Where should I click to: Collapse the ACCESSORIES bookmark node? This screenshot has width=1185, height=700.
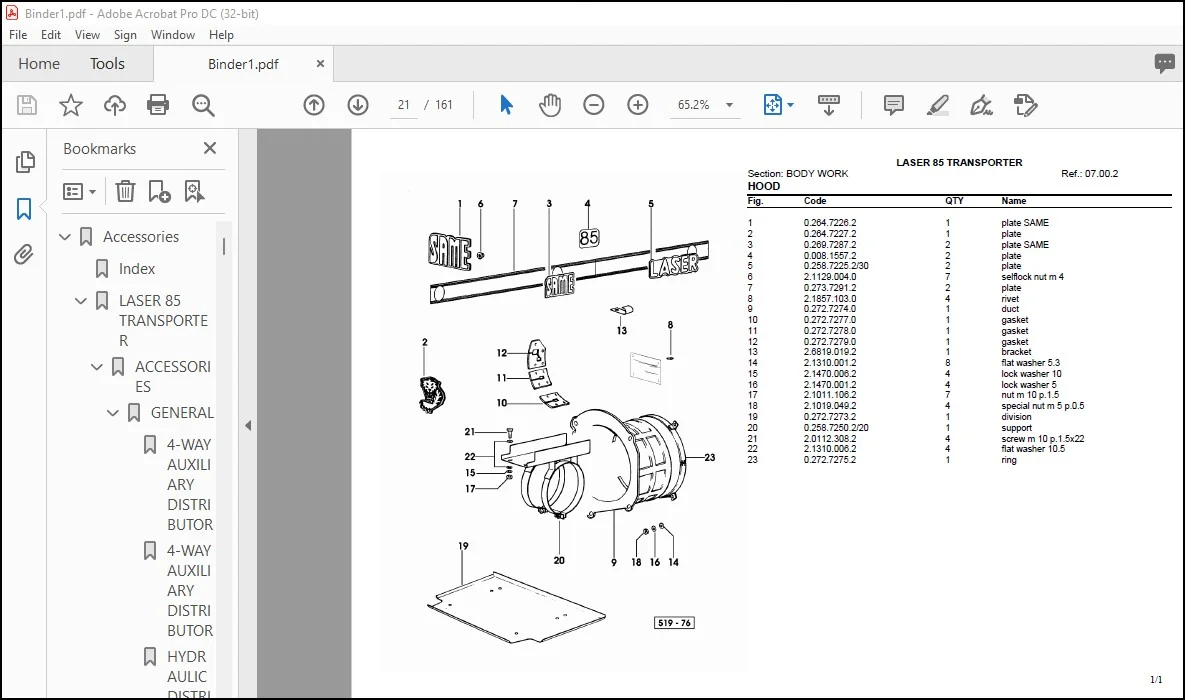(97, 367)
